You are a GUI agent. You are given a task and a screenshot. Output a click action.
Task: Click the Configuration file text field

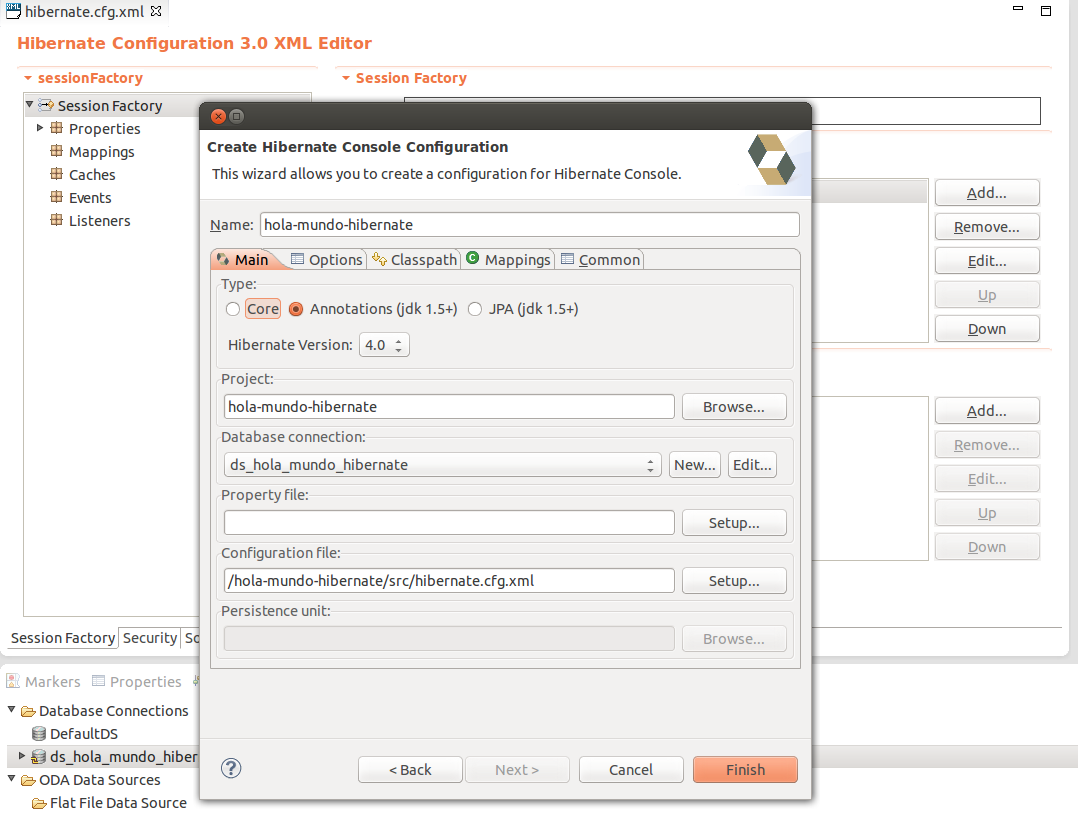point(449,580)
